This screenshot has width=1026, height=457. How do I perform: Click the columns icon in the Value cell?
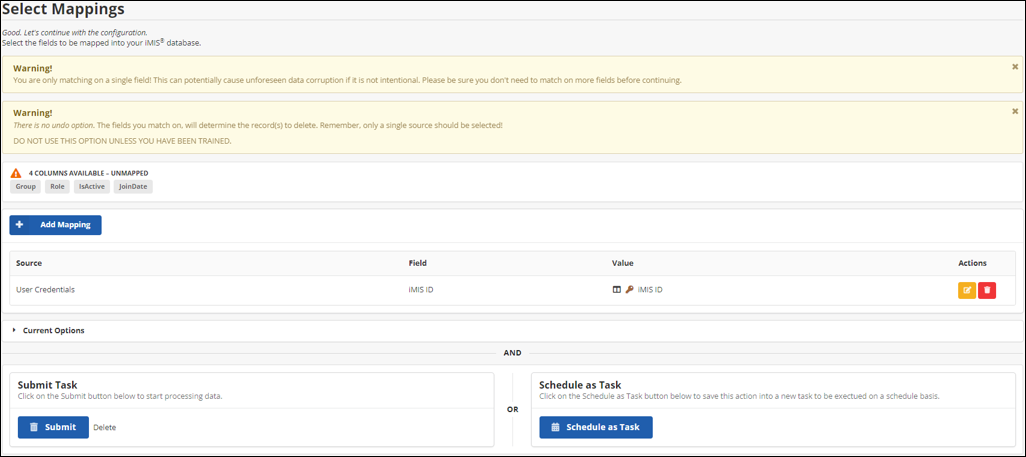tap(617, 290)
